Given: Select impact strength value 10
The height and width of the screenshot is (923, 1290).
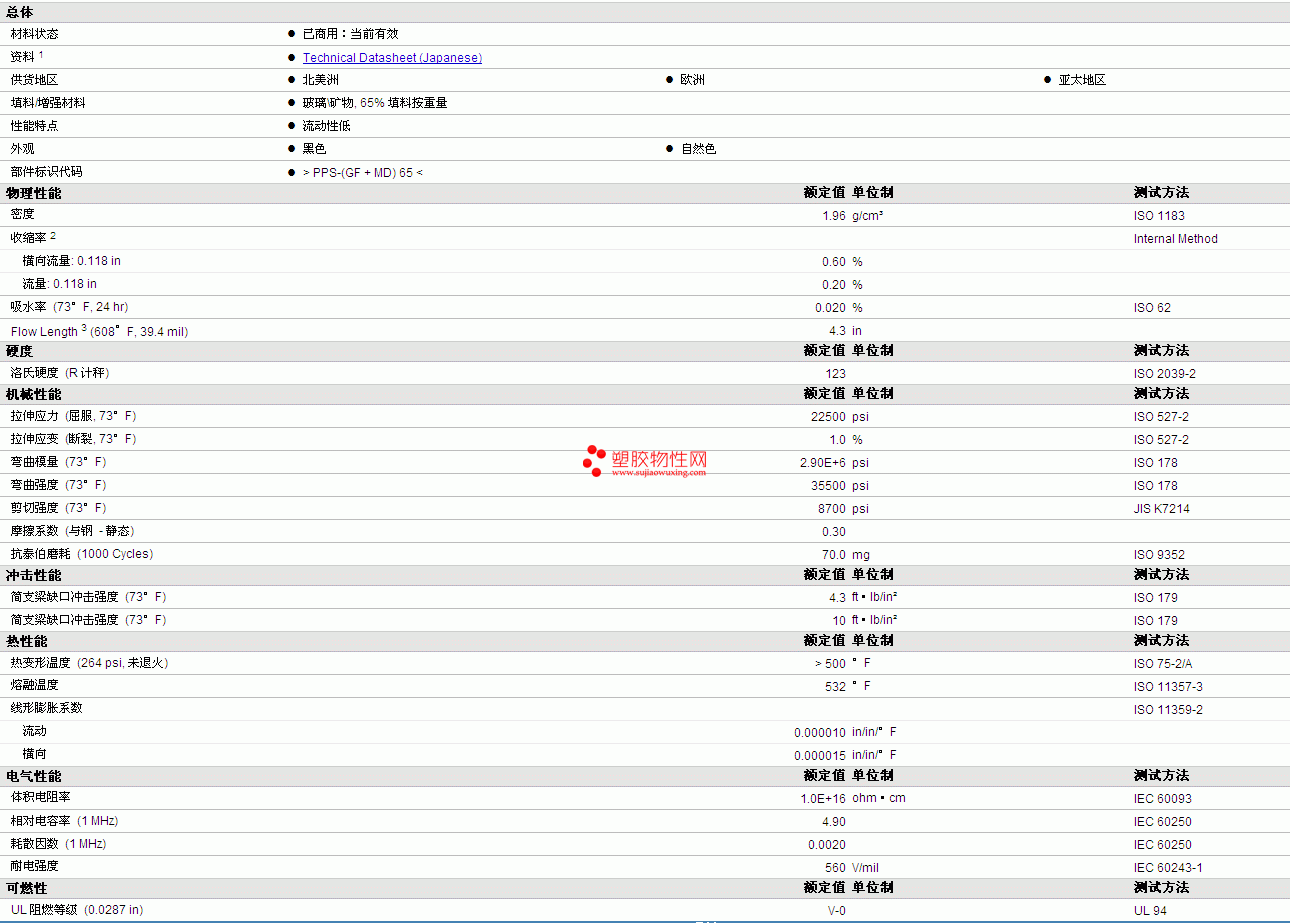Looking at the screenshot, I should [x=839, y=621].
